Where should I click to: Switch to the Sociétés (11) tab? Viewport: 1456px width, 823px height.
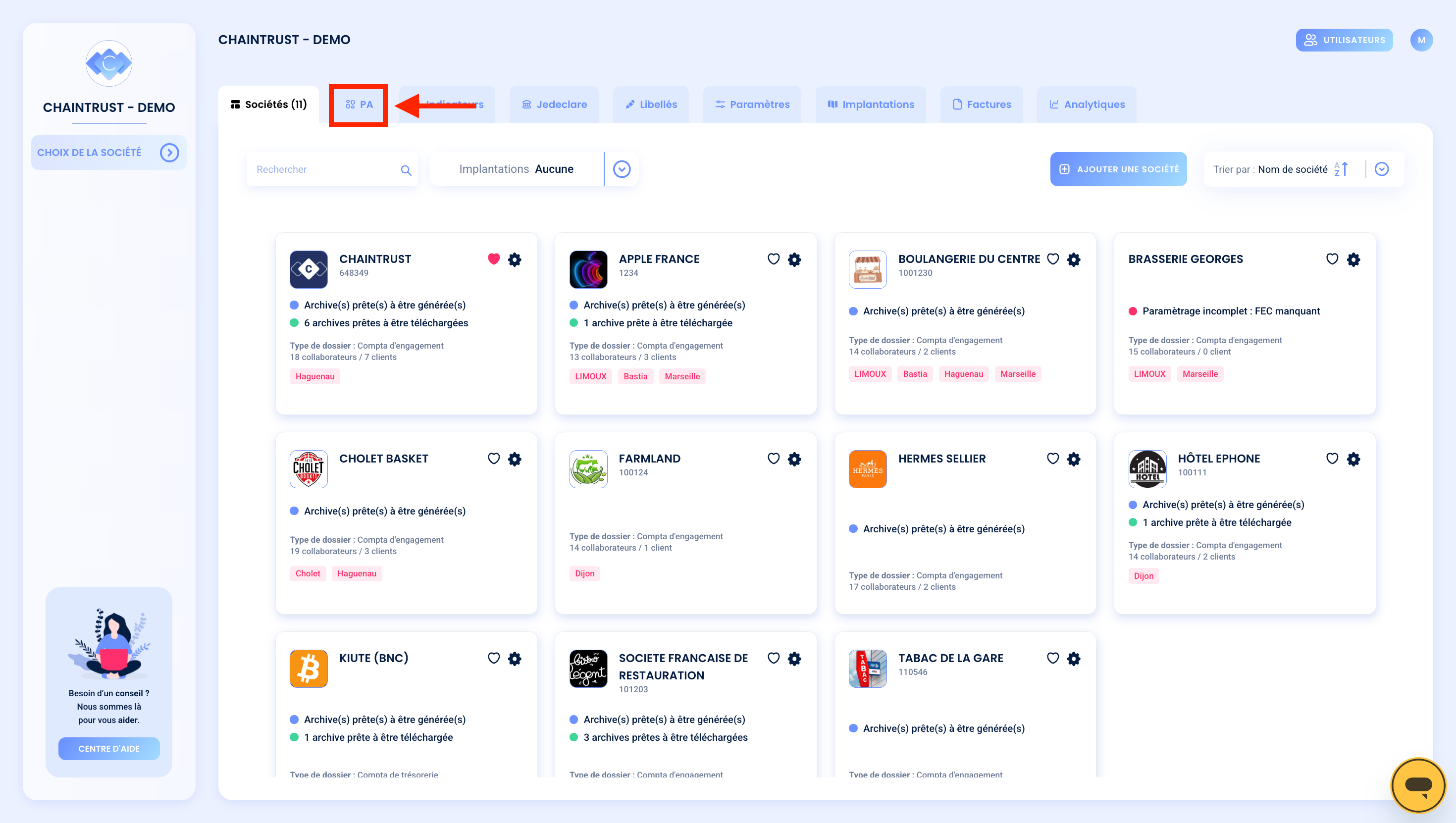click(x=268, y=104)
